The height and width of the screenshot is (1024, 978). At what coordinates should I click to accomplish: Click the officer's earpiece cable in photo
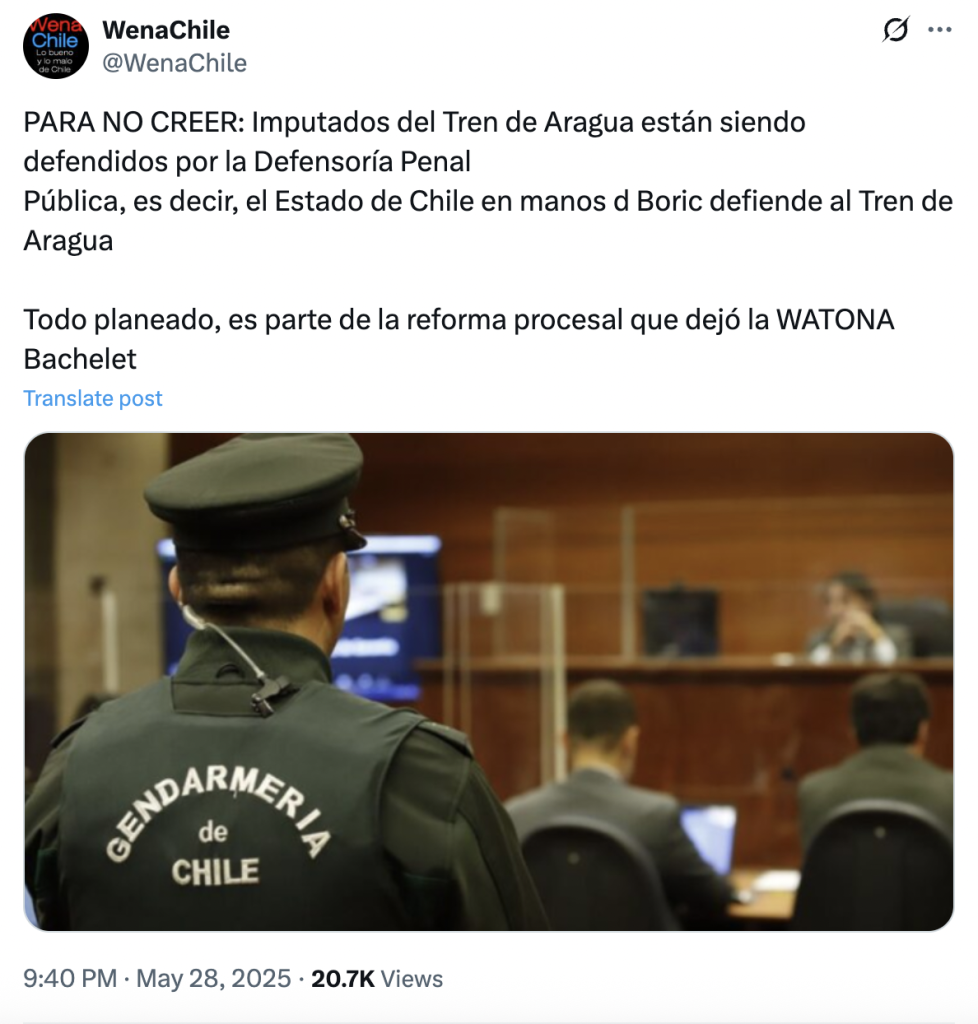coord(235,660)
